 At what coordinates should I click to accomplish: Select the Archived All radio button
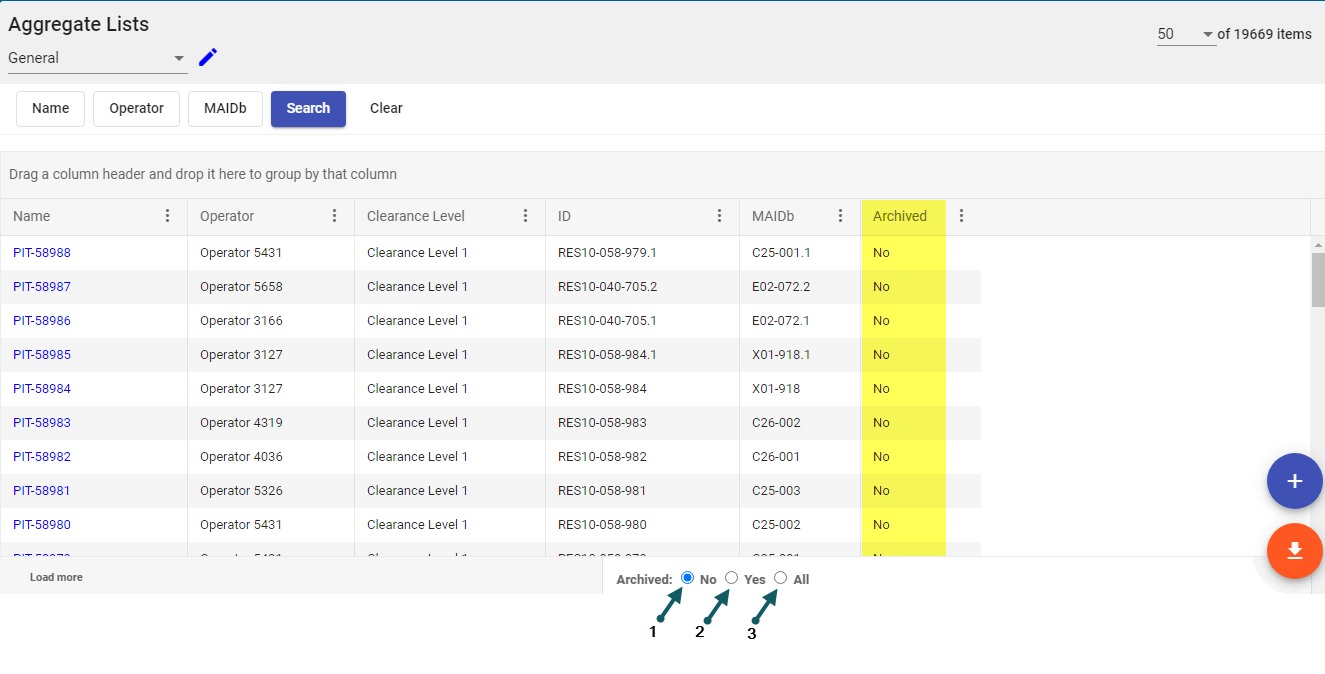(x=781, y=578)
